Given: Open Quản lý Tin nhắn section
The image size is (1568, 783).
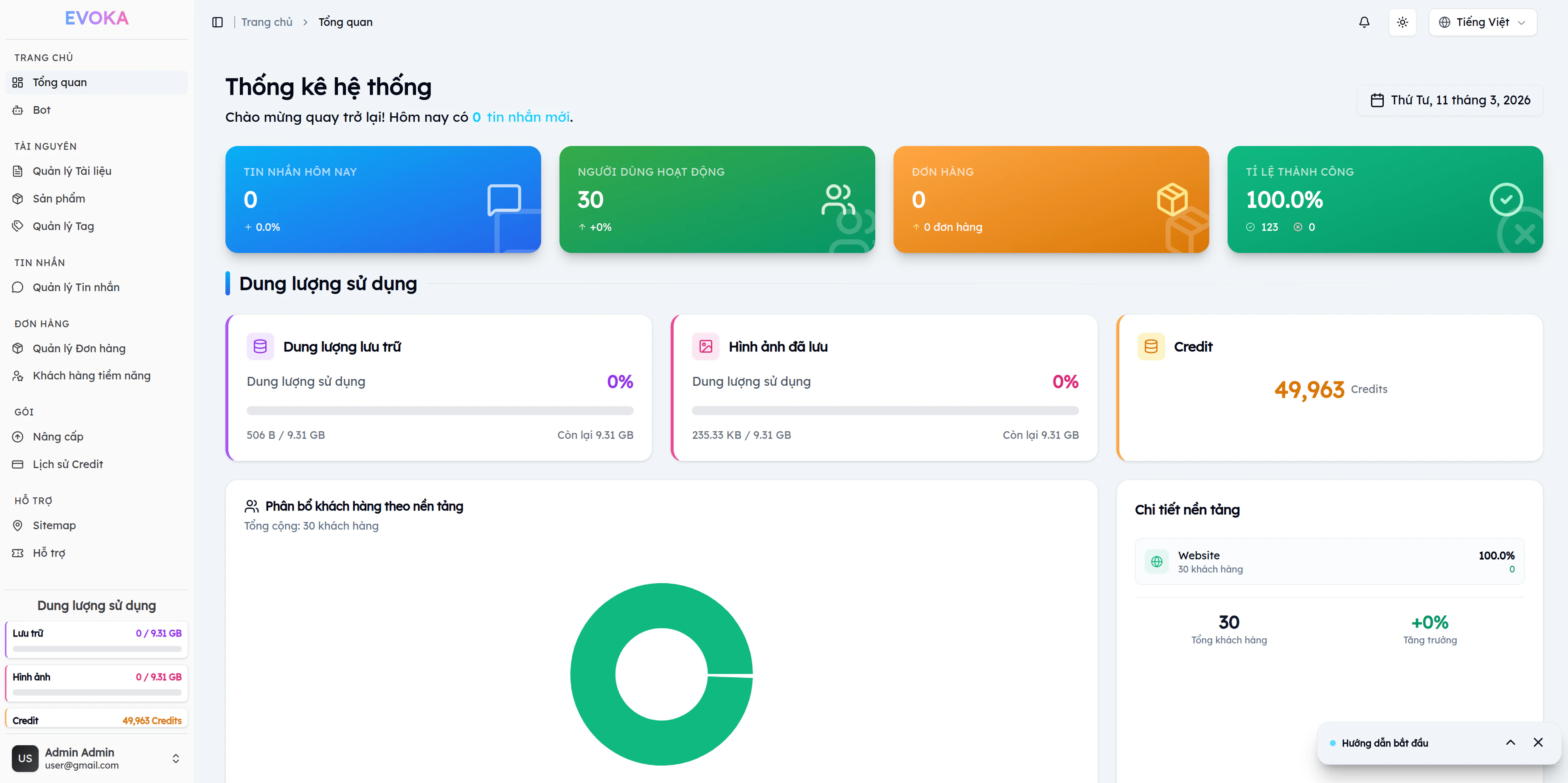Looking at the screenshot, I should pos(76,286).
